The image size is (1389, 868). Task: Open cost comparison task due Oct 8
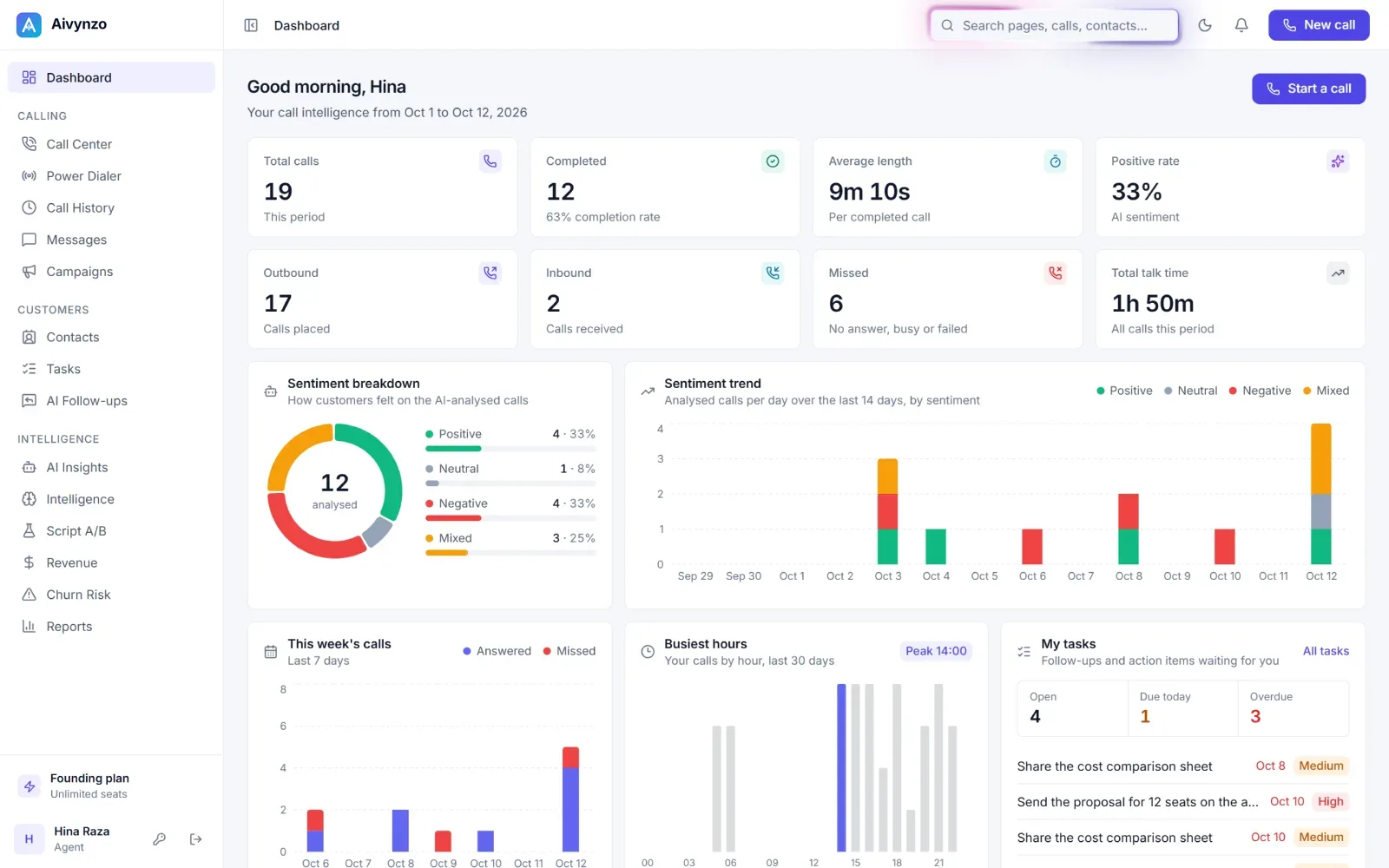point(1182,766)
